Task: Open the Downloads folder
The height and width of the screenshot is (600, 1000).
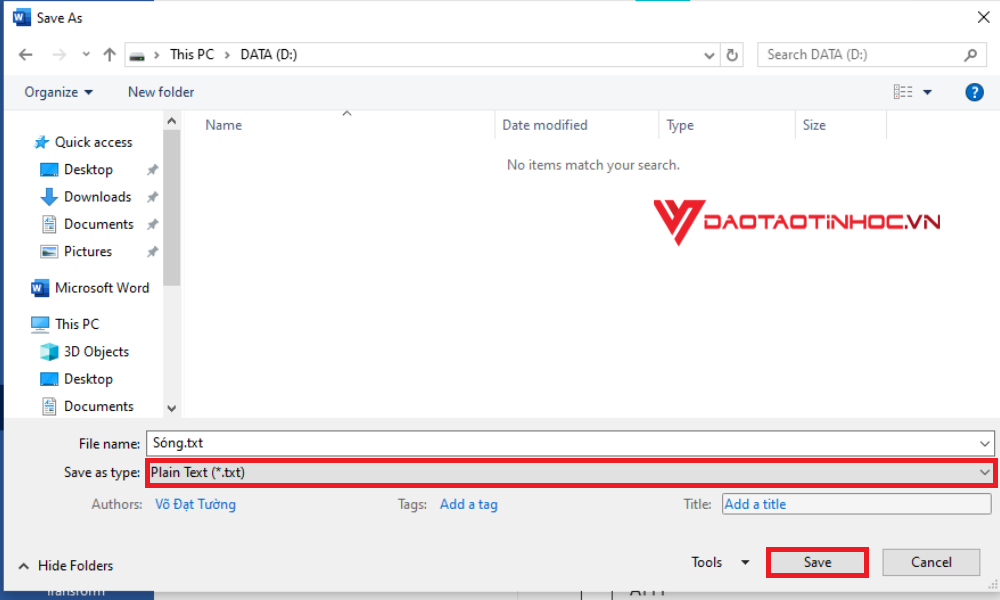Action: (98, 197)
